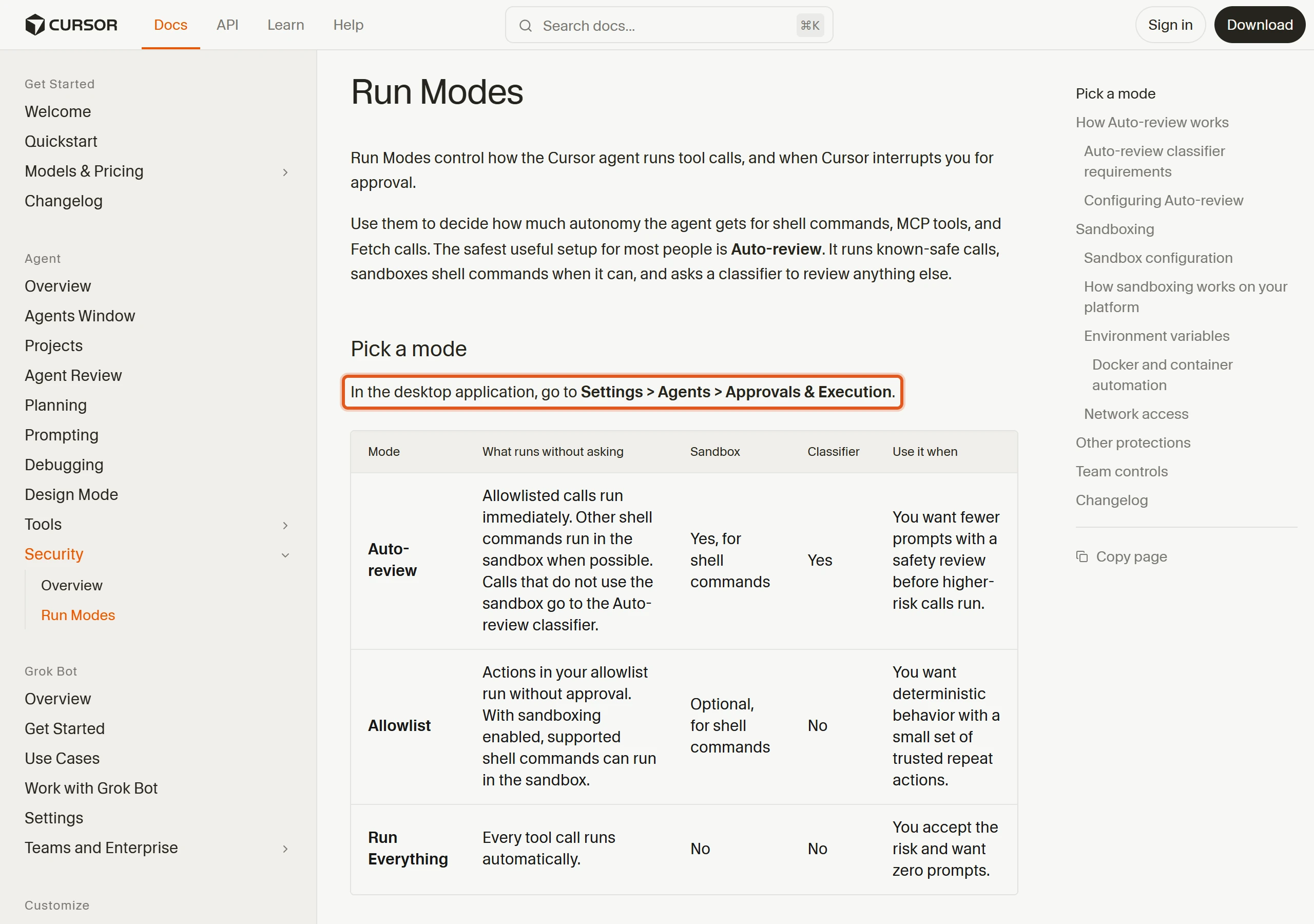Collapse the Security sidebar section
This screenshot has height=924, width=1314.
[285, 555]
